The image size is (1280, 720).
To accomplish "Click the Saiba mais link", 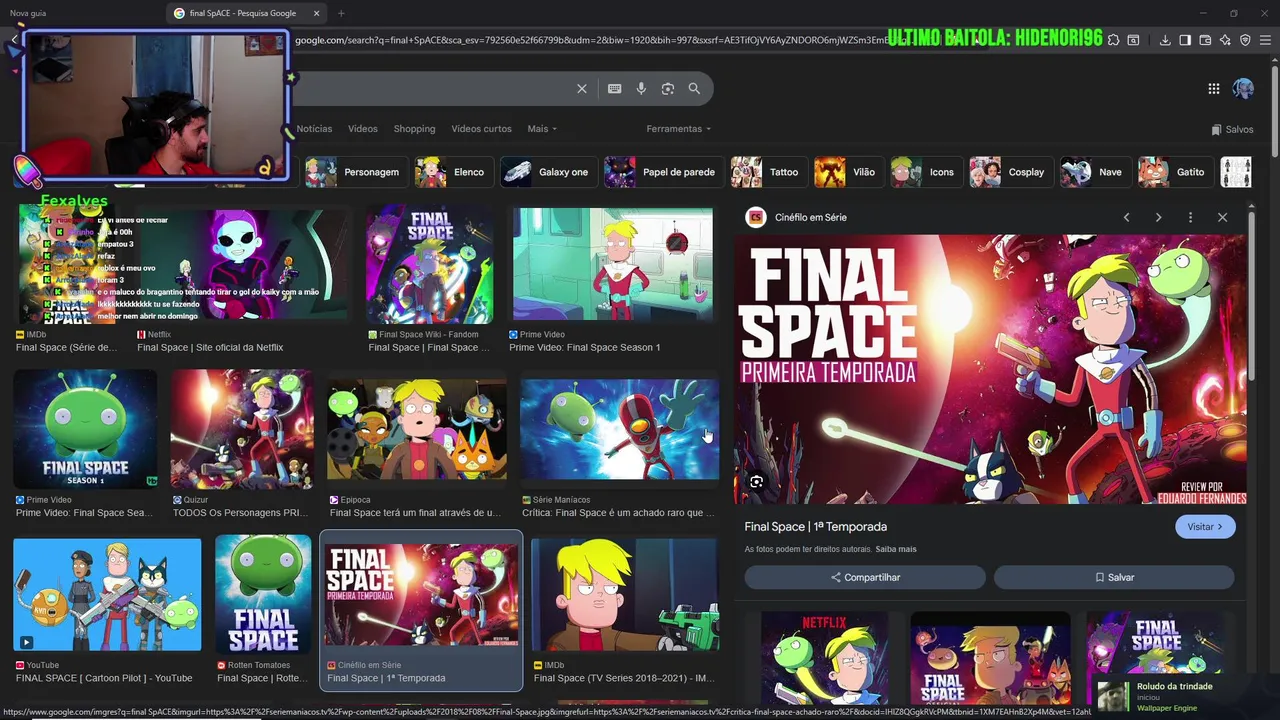I will [896, 549].
